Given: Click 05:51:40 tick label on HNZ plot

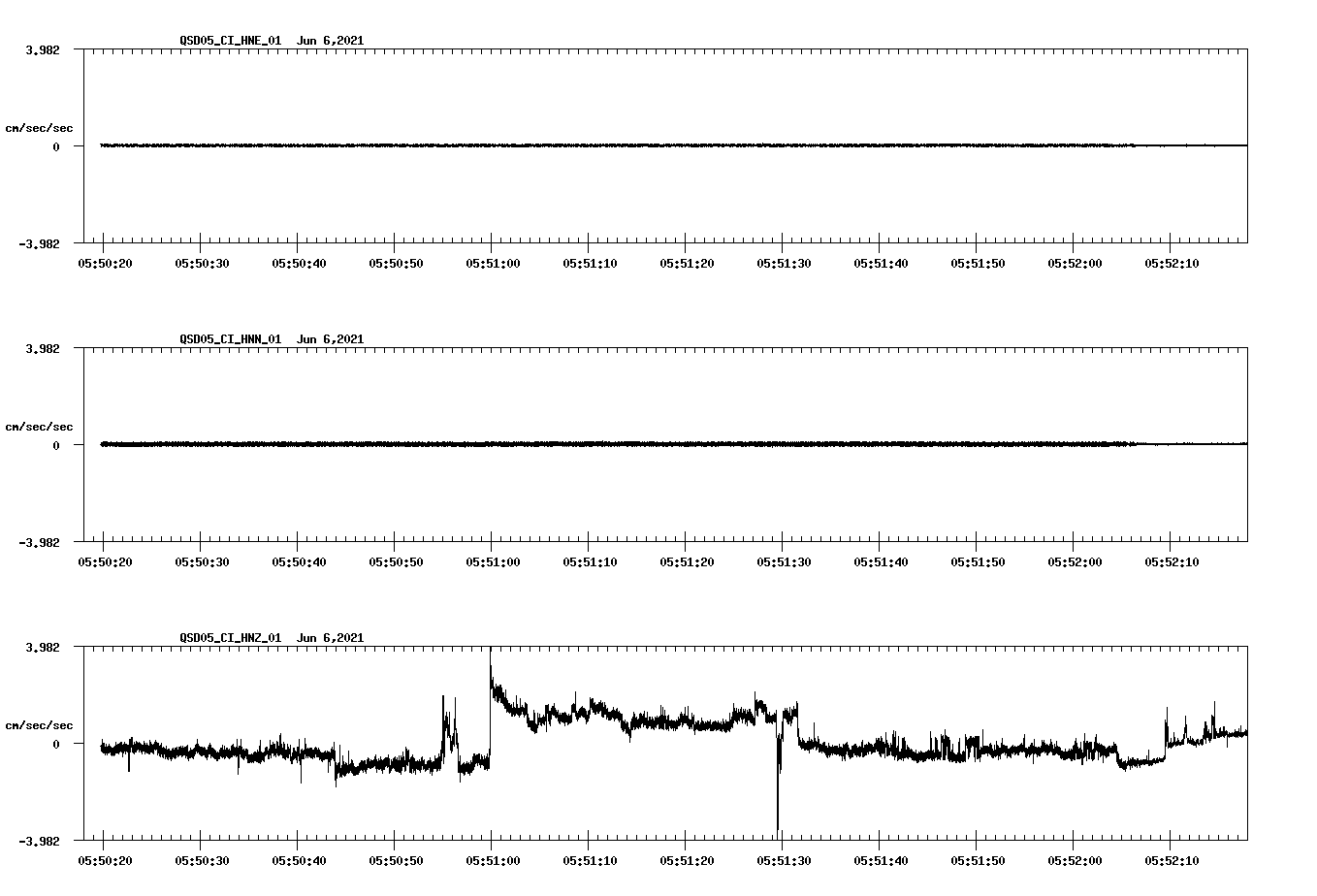Looking at the screenshot, I should coord(881,861).
